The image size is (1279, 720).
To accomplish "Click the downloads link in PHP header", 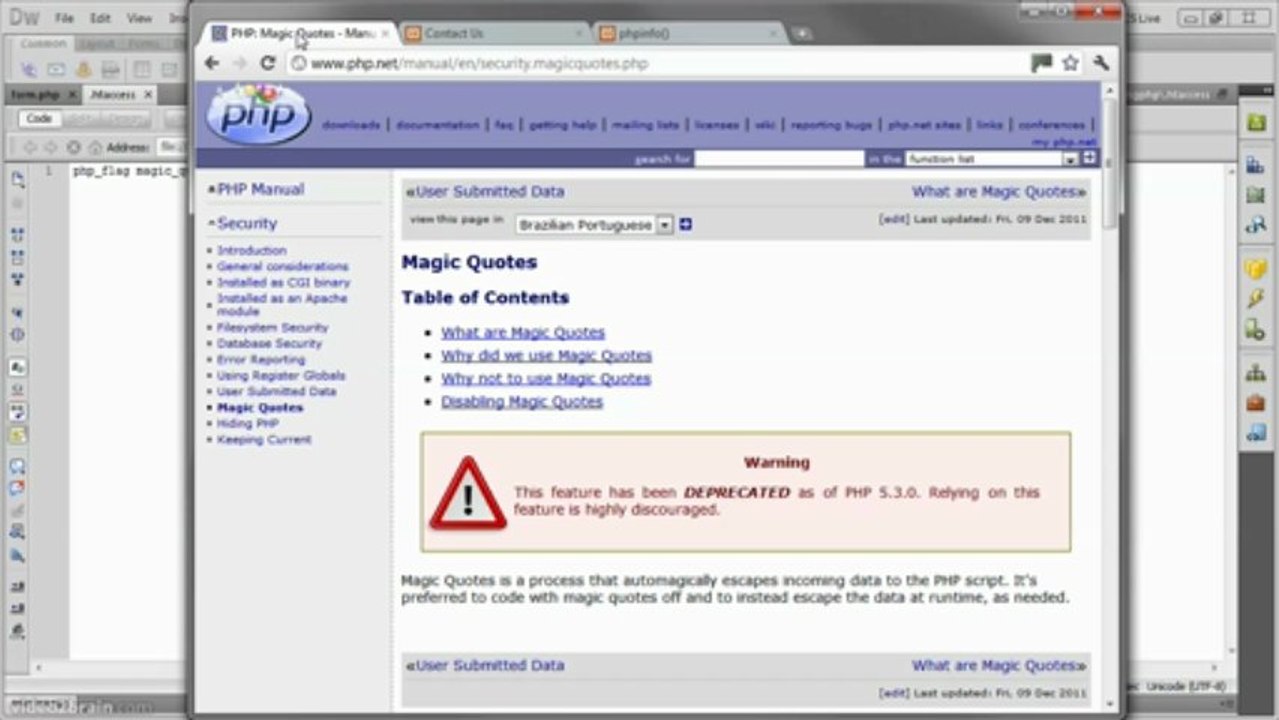I will [351, 125].
